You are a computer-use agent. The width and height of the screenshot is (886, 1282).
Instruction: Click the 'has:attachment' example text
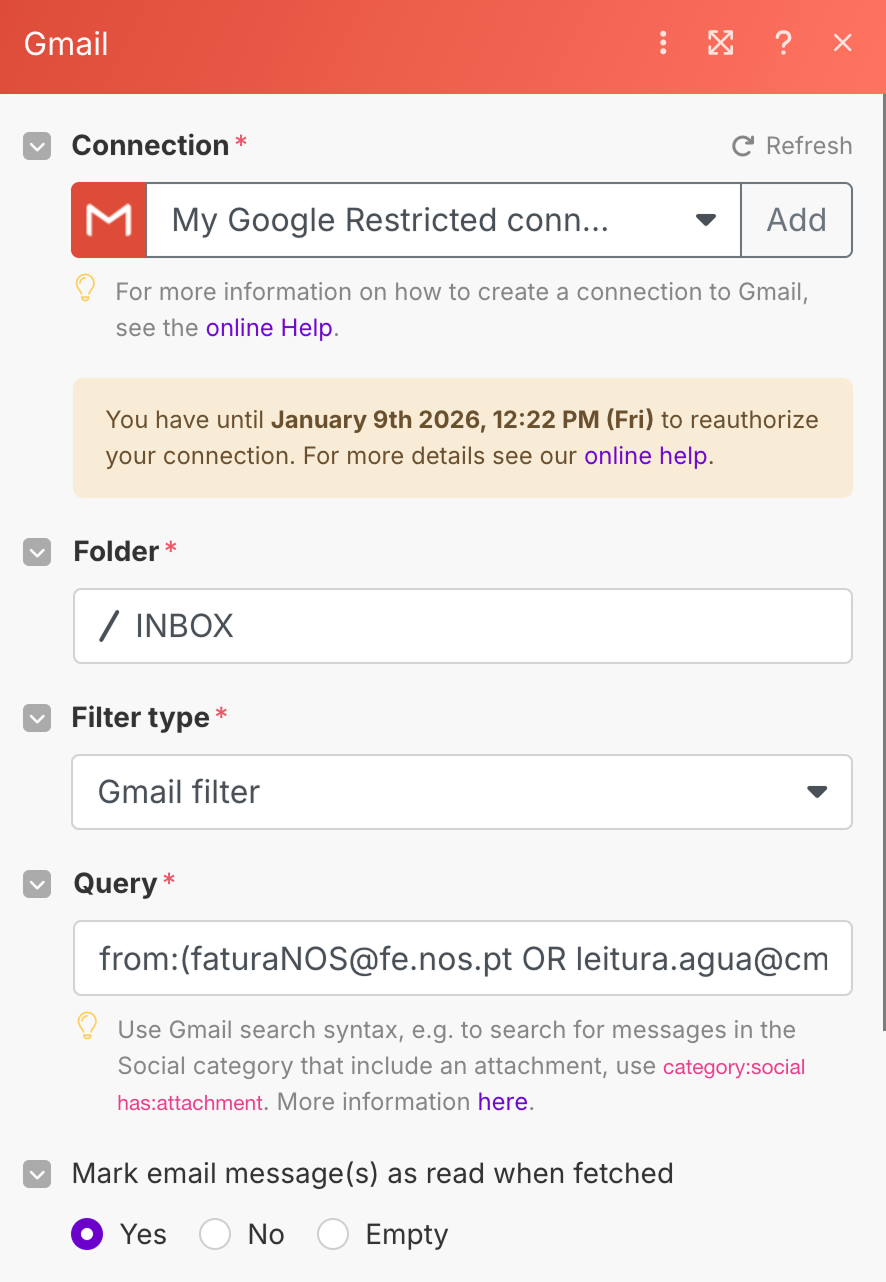[190, 1103]
